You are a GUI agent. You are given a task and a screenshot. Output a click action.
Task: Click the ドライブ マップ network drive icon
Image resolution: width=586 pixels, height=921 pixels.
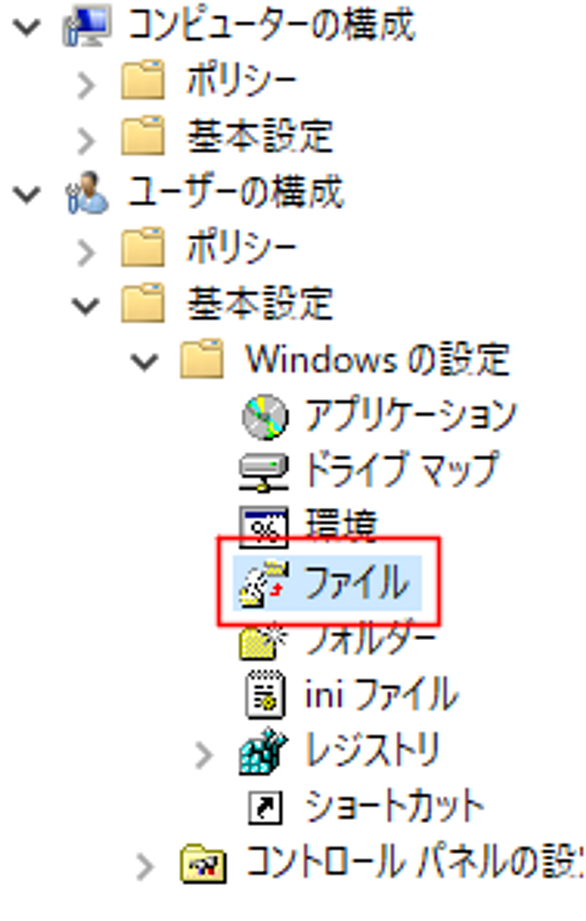pos(263,473)
